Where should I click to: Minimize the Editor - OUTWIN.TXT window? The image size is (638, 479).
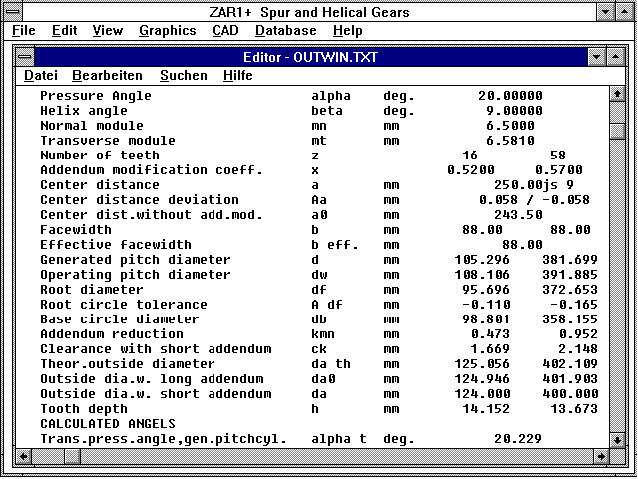tap(599, 56)
